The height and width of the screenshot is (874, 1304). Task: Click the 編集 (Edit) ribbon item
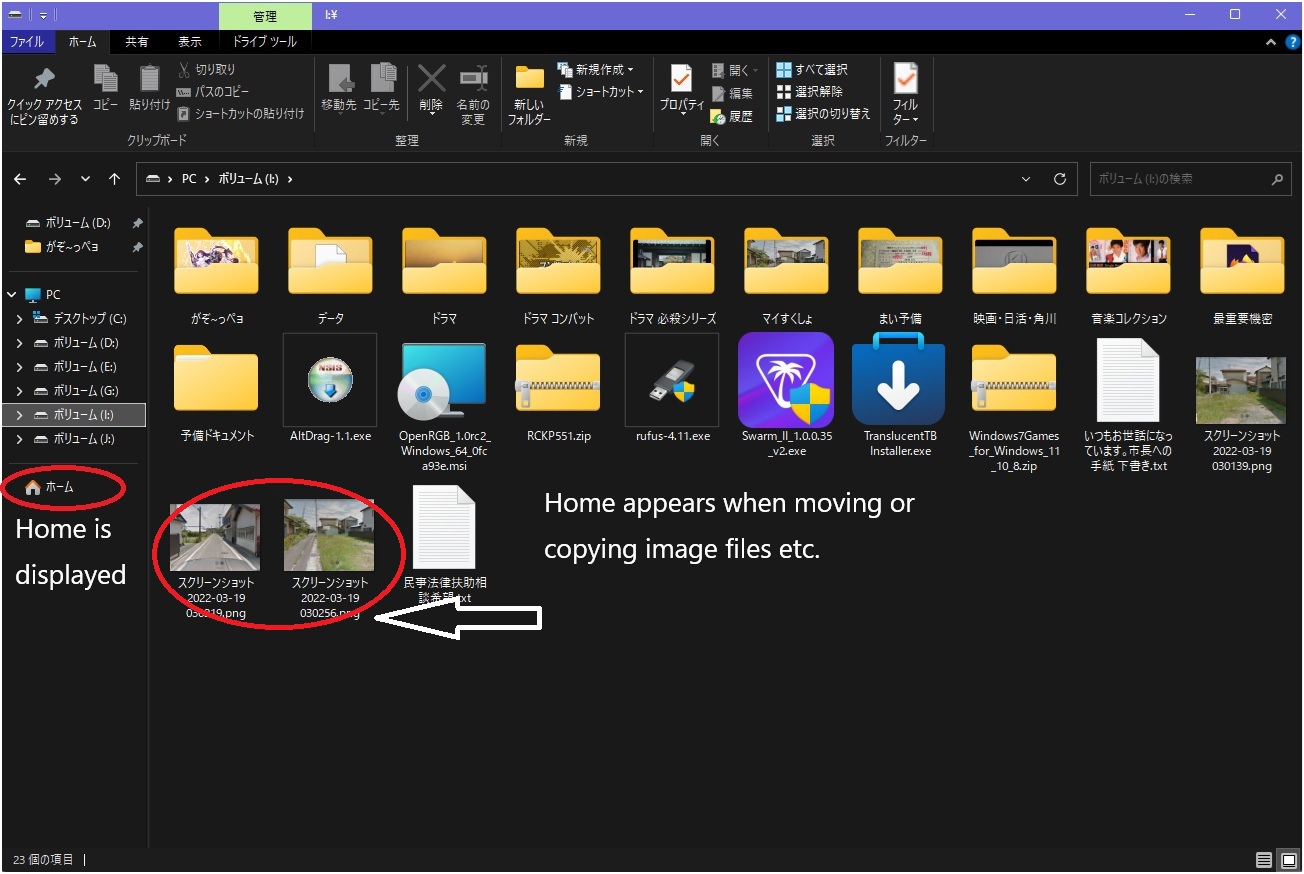[x=732, y=93]
